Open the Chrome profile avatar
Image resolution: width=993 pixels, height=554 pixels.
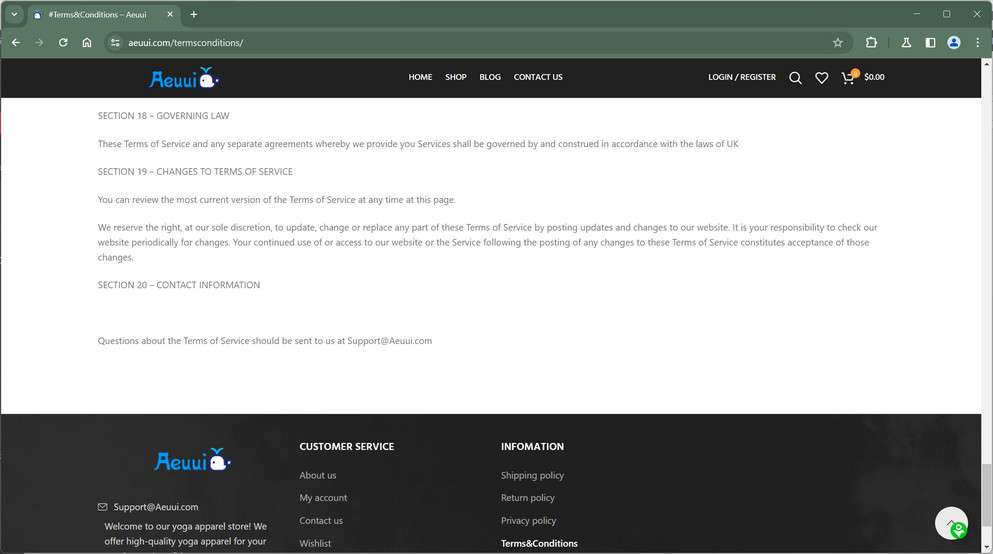point(954,42)
